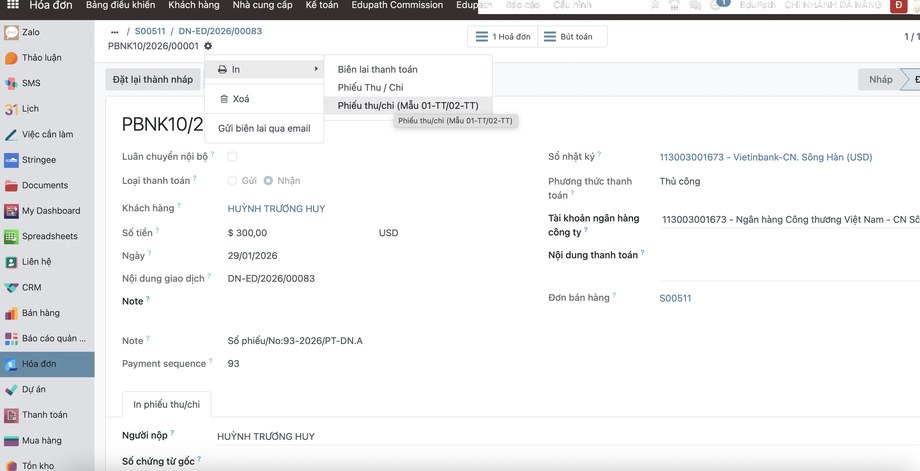Select the Gửi payment type radio

[x=232, y=181]
